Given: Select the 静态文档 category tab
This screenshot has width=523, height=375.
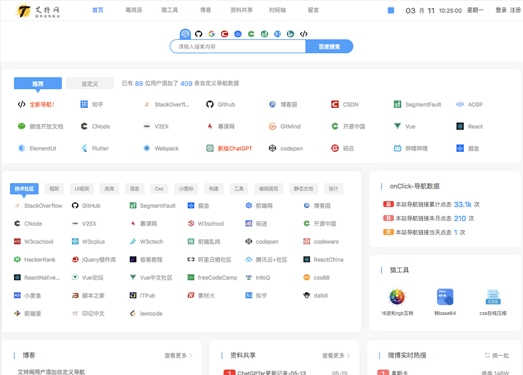Looking at the screenshot, I should coord(304,189).
